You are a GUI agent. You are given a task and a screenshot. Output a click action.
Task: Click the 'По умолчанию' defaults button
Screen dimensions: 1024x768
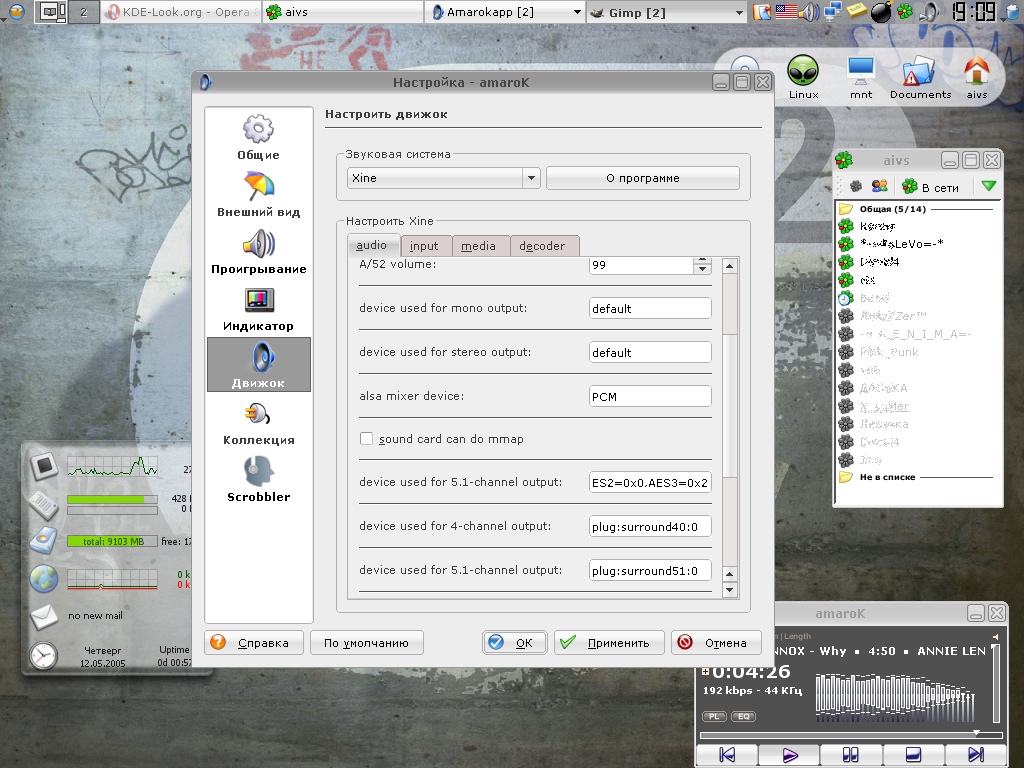click(366, 643)
